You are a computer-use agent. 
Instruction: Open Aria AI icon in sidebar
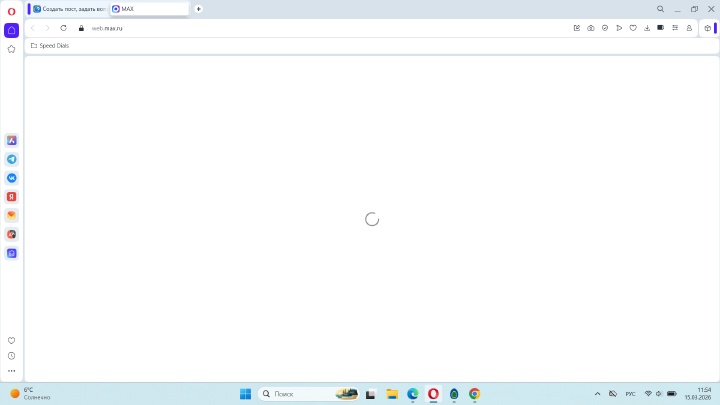click(x=12, y=141)
